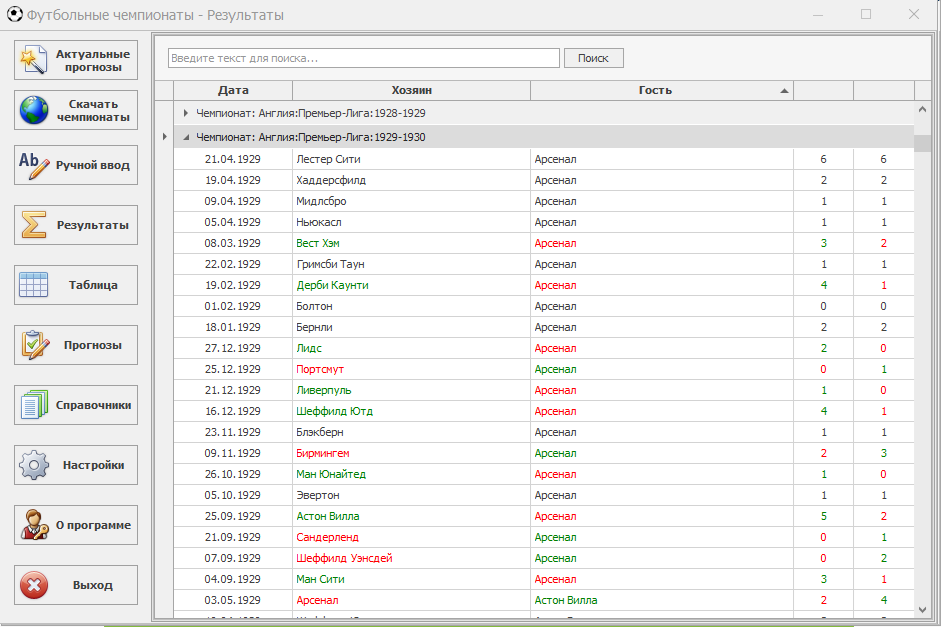This screenshot has width=941, height=627.
Task: Select Эвертон cell
Action: (x=412, y=495)
